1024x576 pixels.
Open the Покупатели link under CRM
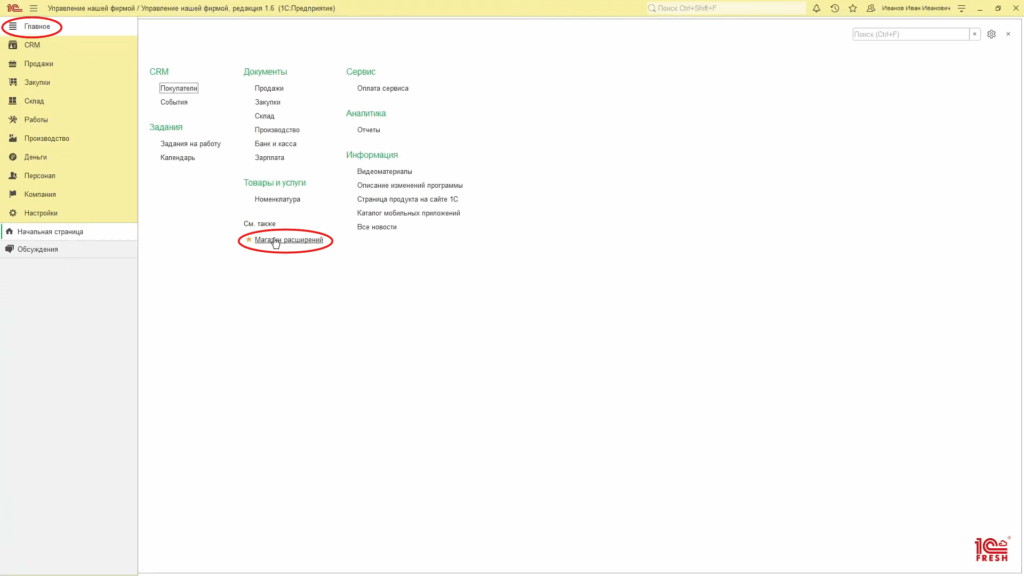(x=179, y=88)
